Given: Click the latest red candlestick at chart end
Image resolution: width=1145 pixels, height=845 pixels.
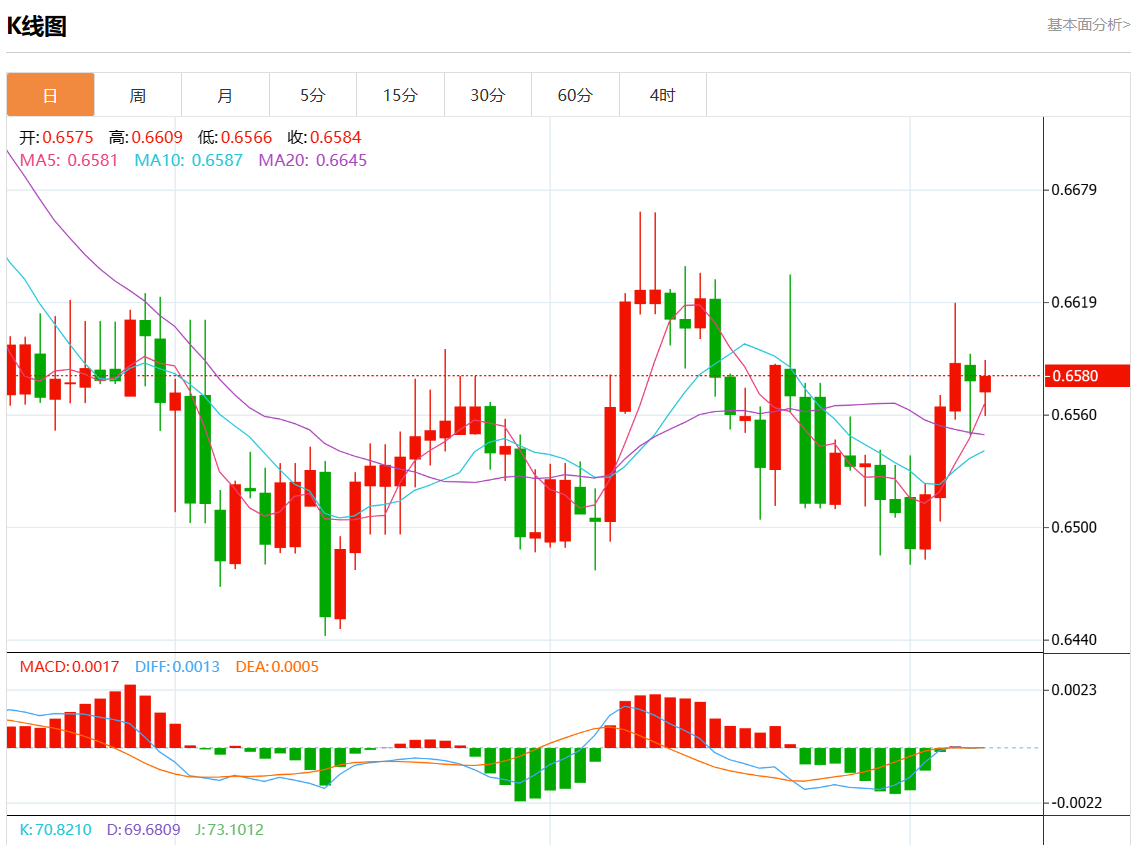Looking at the screenshot, I should 985,384.
